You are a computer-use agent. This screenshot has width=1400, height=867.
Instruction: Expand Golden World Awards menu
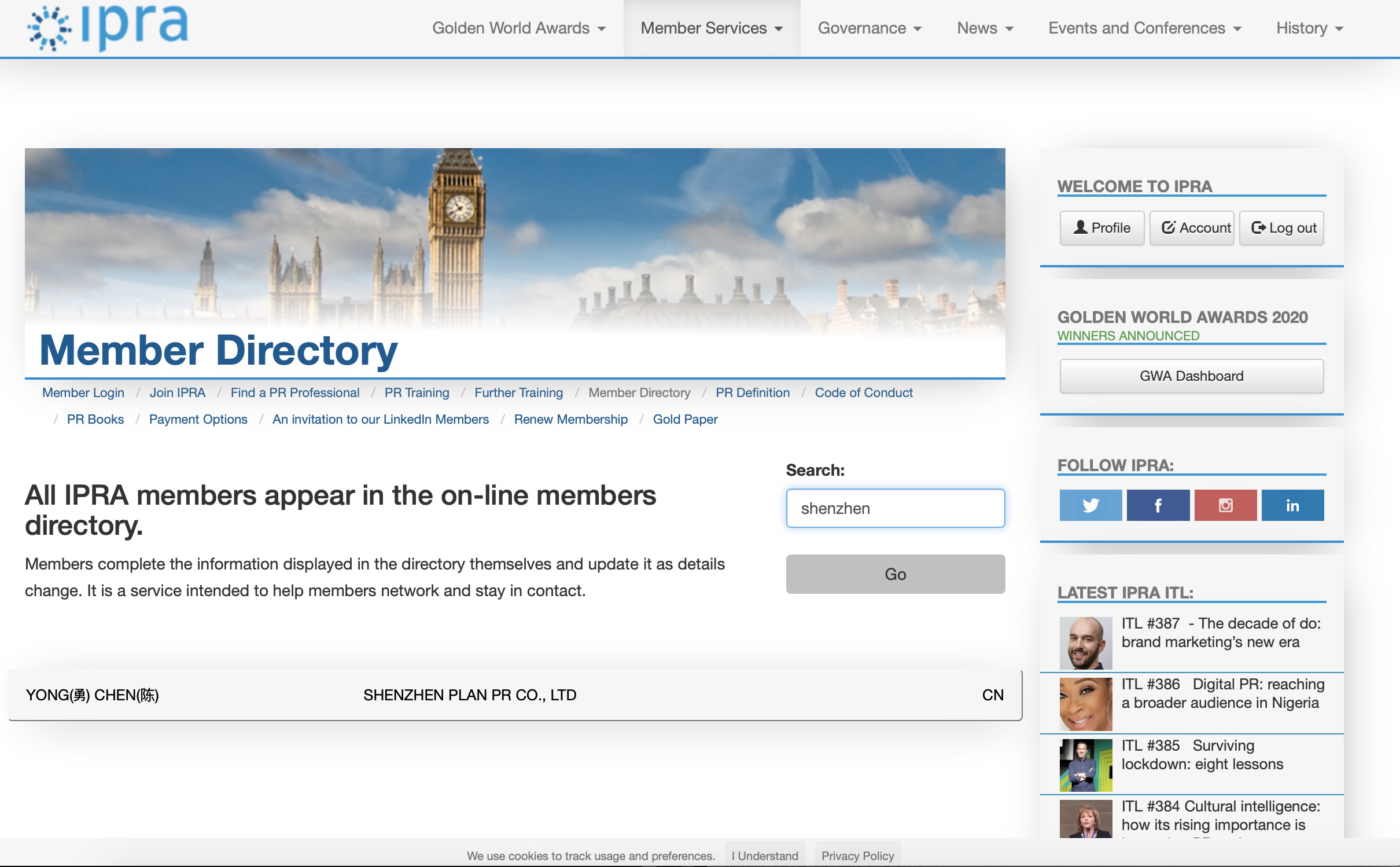[519, 28]
